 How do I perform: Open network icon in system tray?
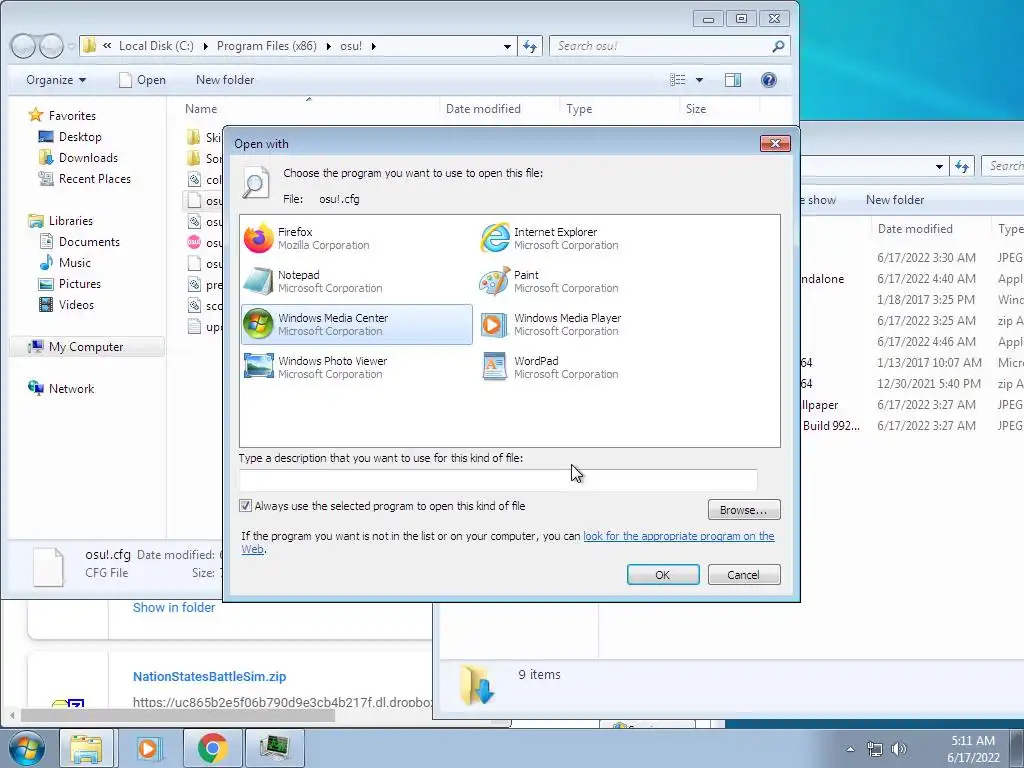tap(874, 749)
